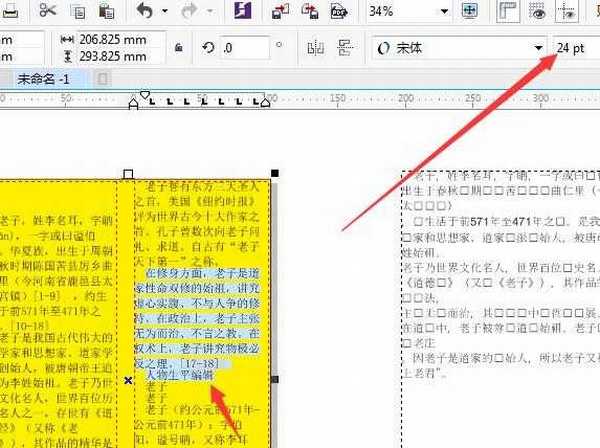
Task: Undo the last action
Action: (145, 11)
